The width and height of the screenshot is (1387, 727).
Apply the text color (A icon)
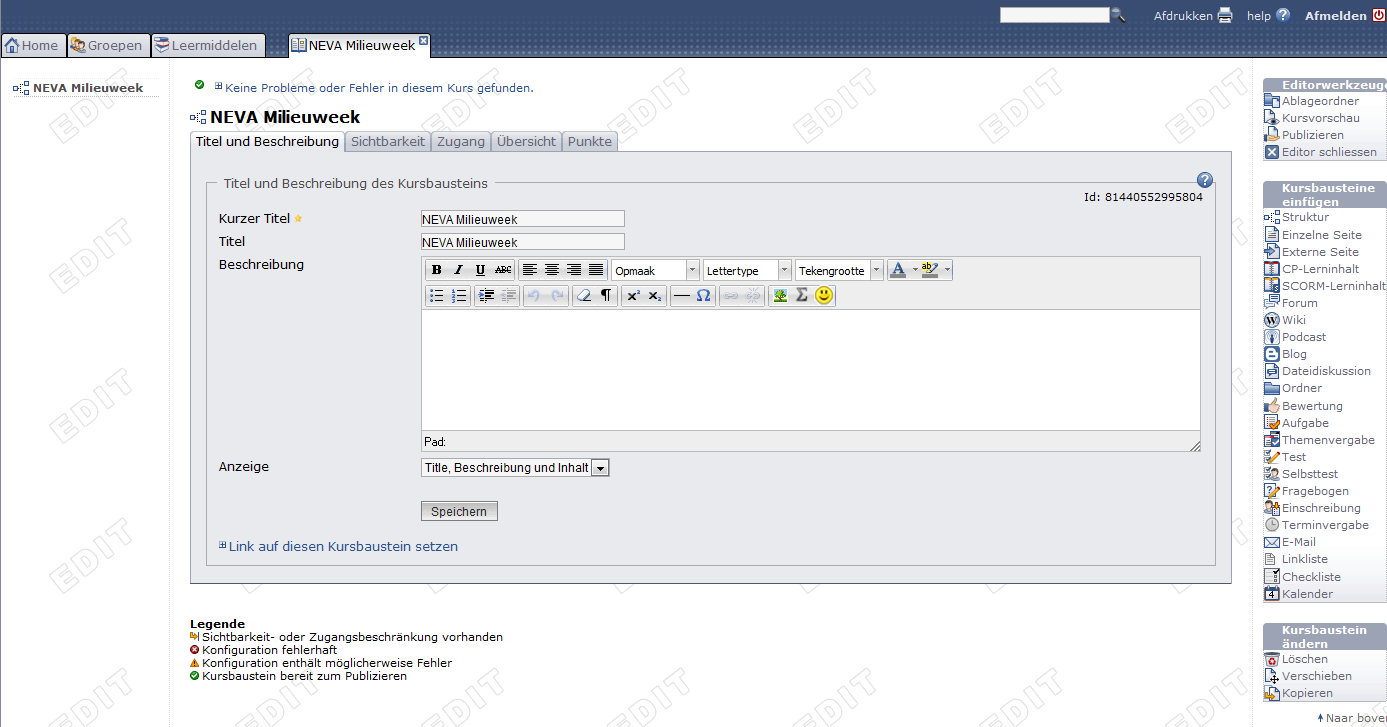click(x=898, y=270)
